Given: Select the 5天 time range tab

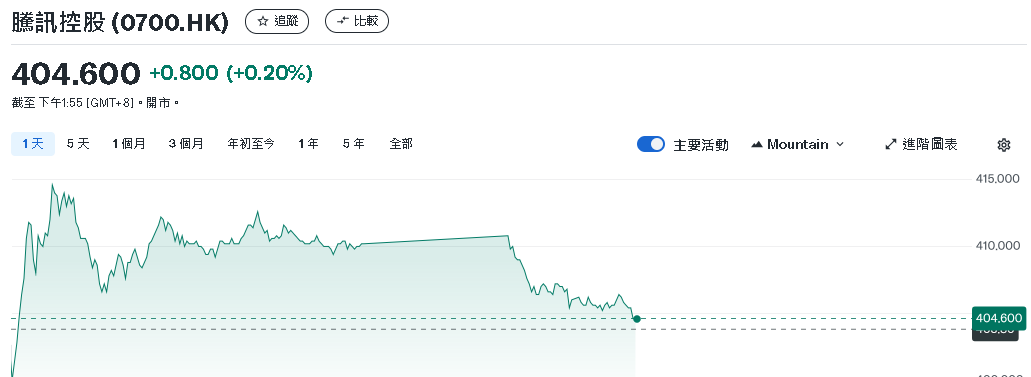Looking at the screenshot, I should click(78, 144).
